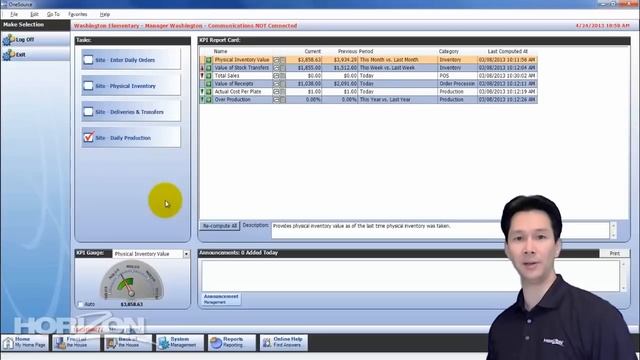The height and width of the screenshot is (360, 640).
Task: Click inside the Description text box
Action: [440, 230]
